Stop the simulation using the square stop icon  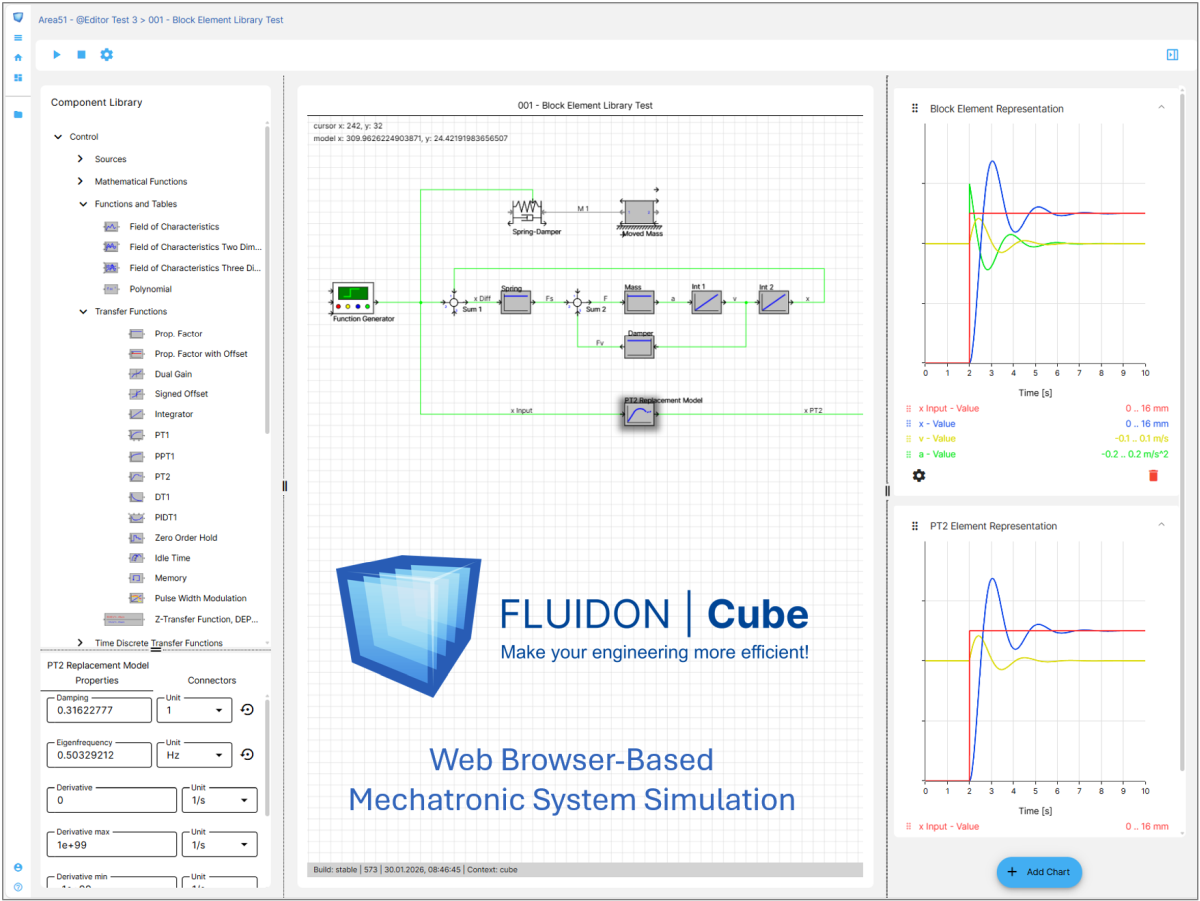point(81,55)
